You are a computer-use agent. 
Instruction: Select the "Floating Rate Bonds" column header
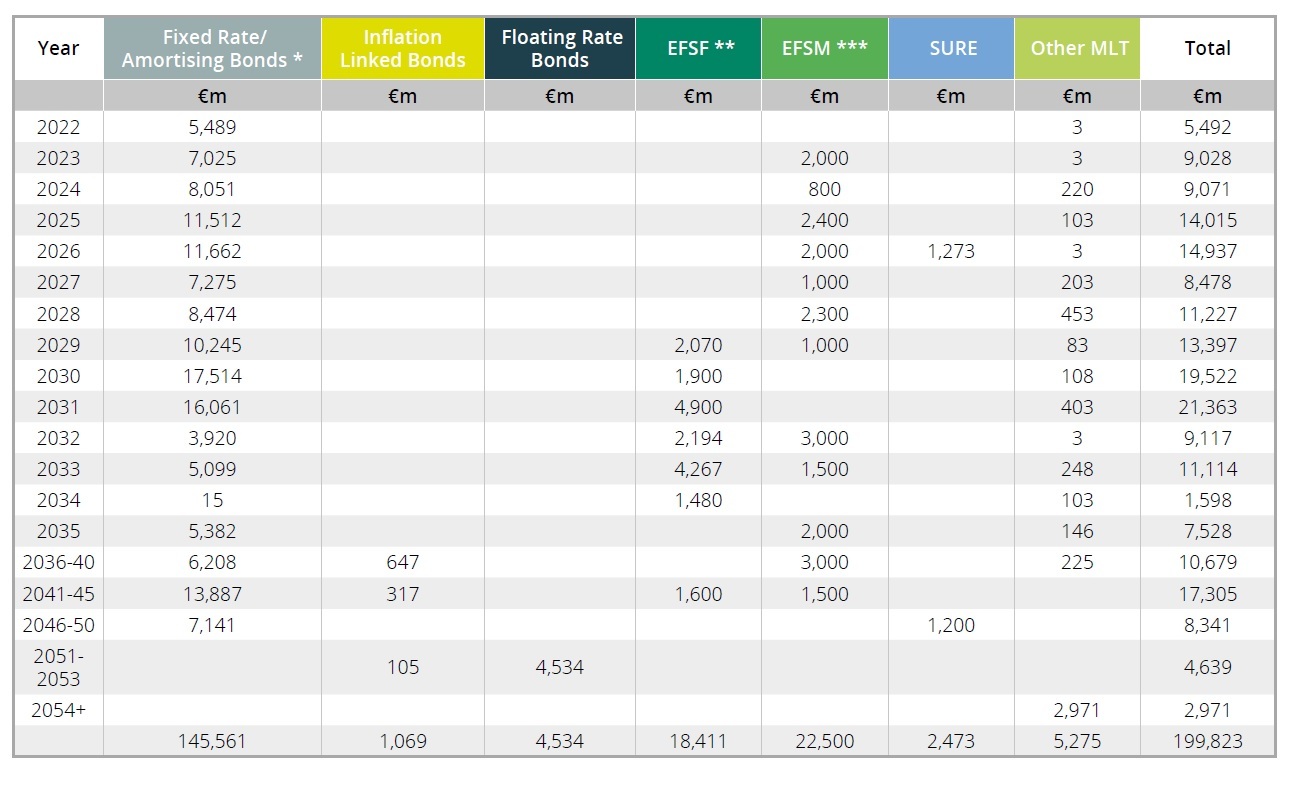560,48
